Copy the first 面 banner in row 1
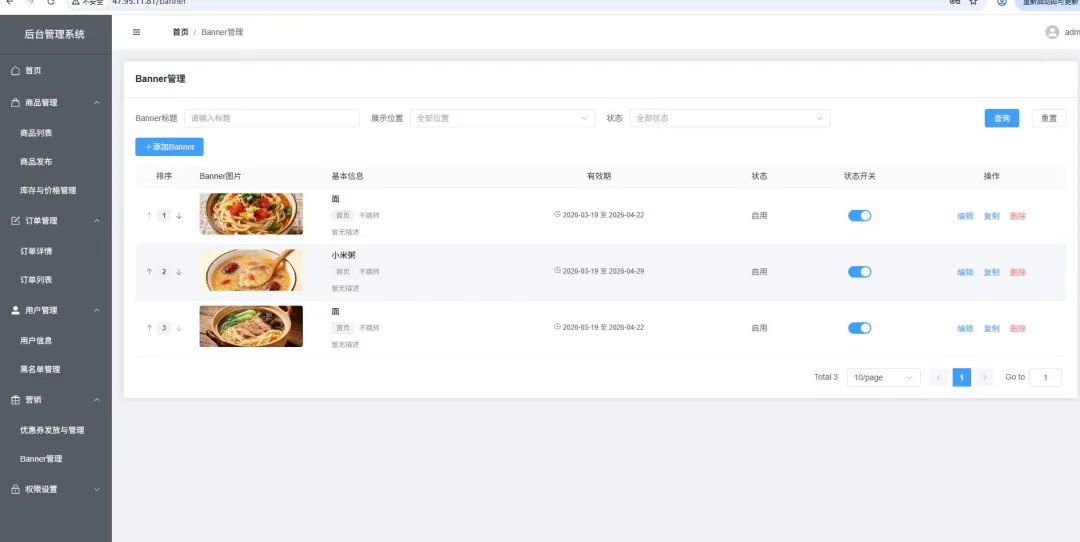This screenshot has height=542, width=1080. pyautogui.click(x=991, y=216)
